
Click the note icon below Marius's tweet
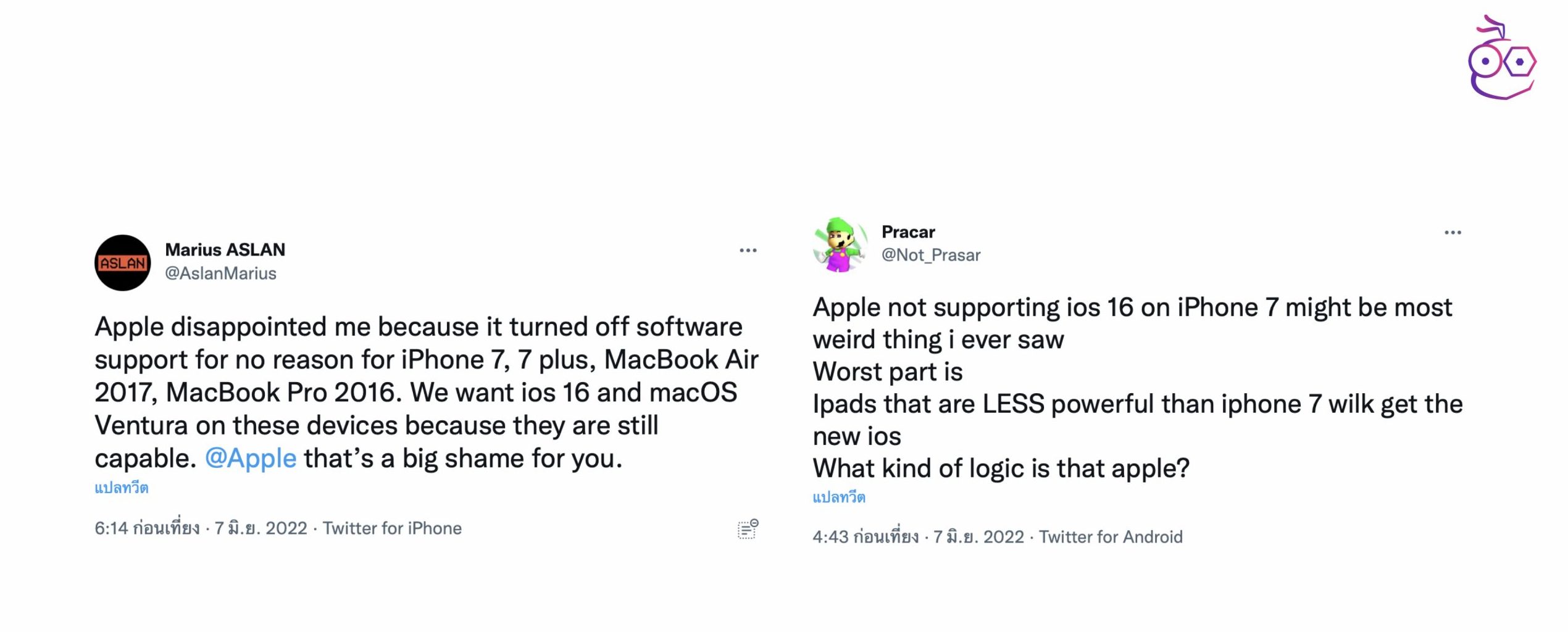748,529
